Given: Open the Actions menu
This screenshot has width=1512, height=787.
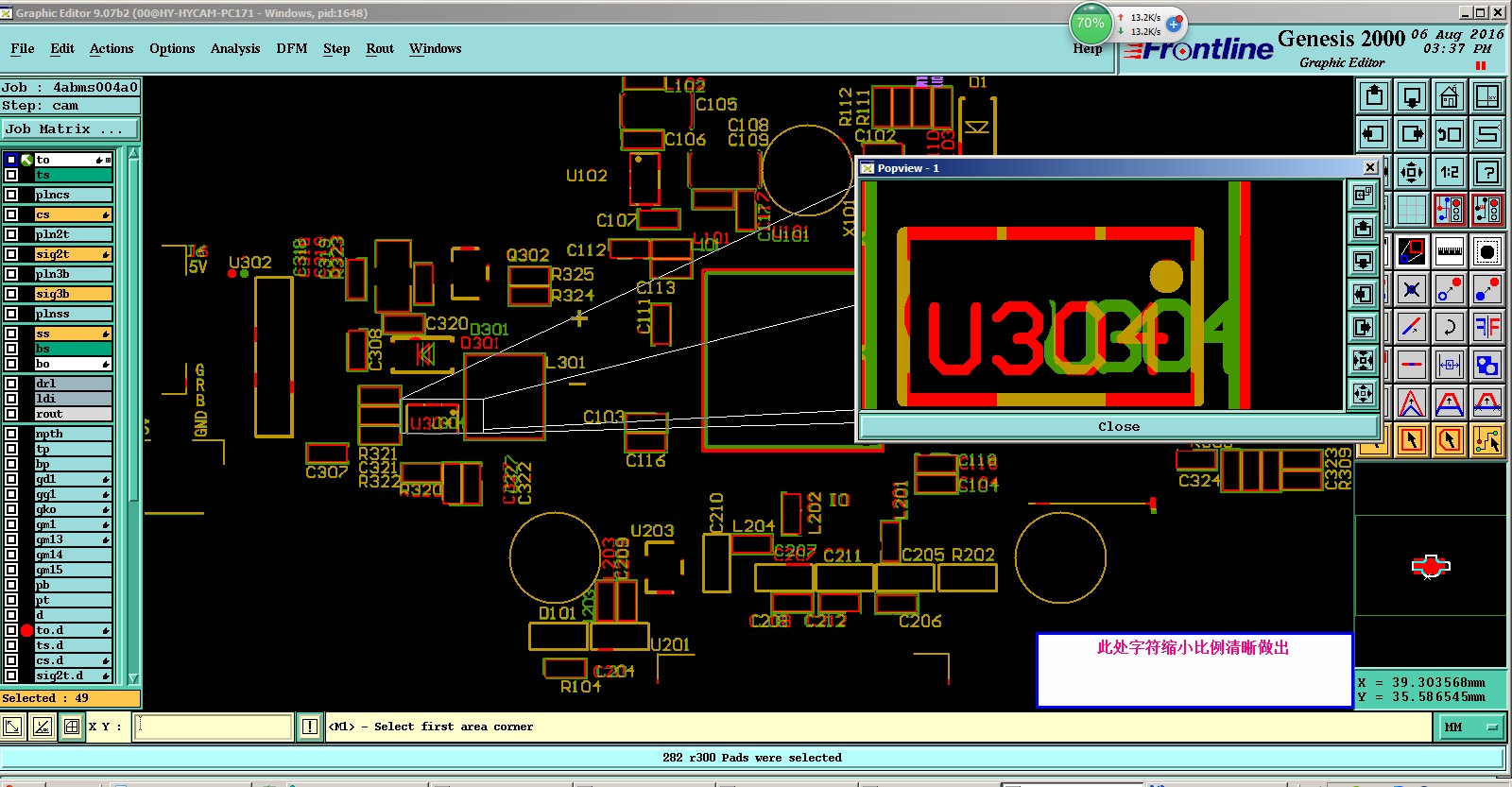Looking at the screenshot, I should (x=112, y=49).
